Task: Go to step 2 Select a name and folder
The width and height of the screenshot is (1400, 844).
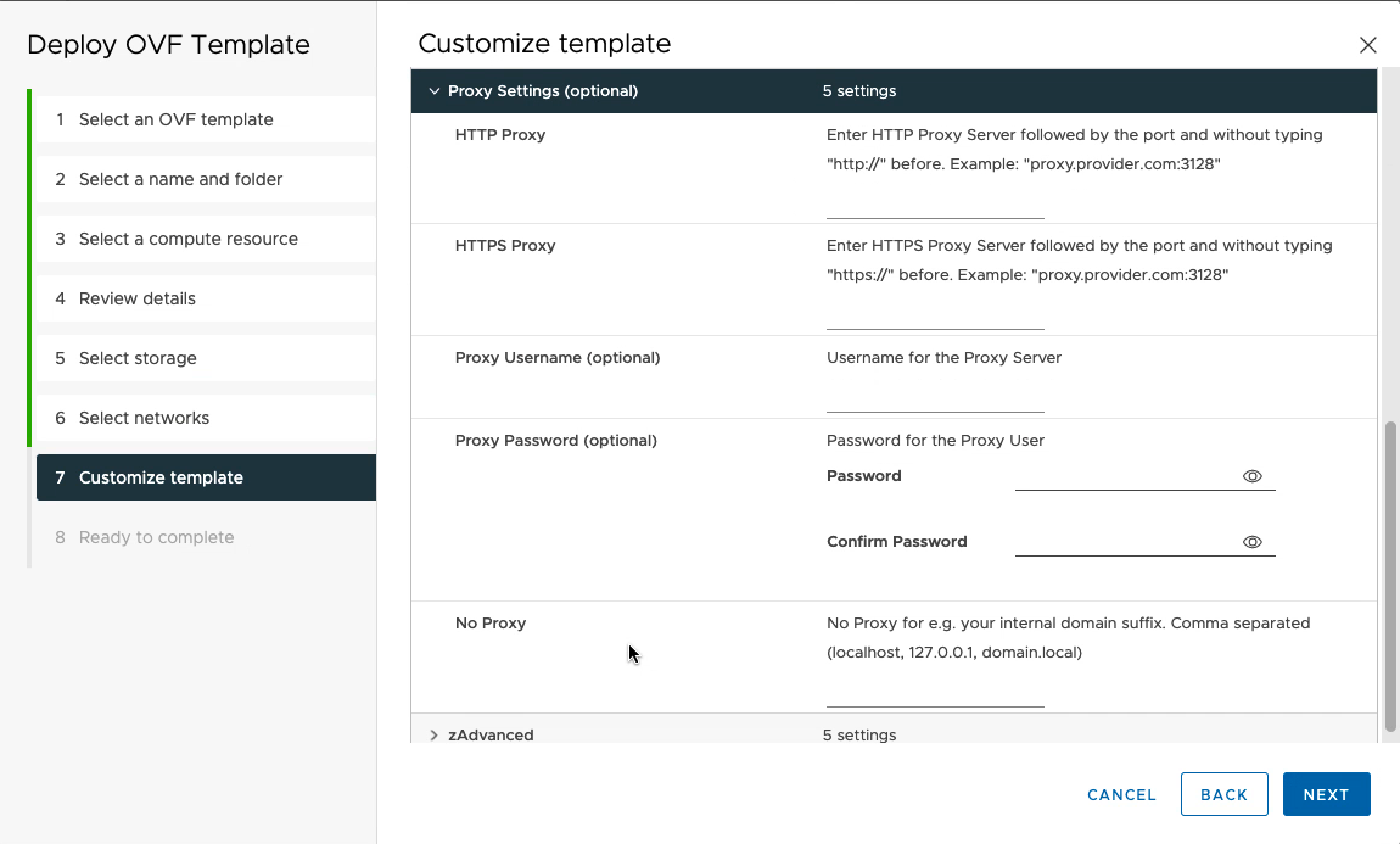Action: (x=180, y=179)
